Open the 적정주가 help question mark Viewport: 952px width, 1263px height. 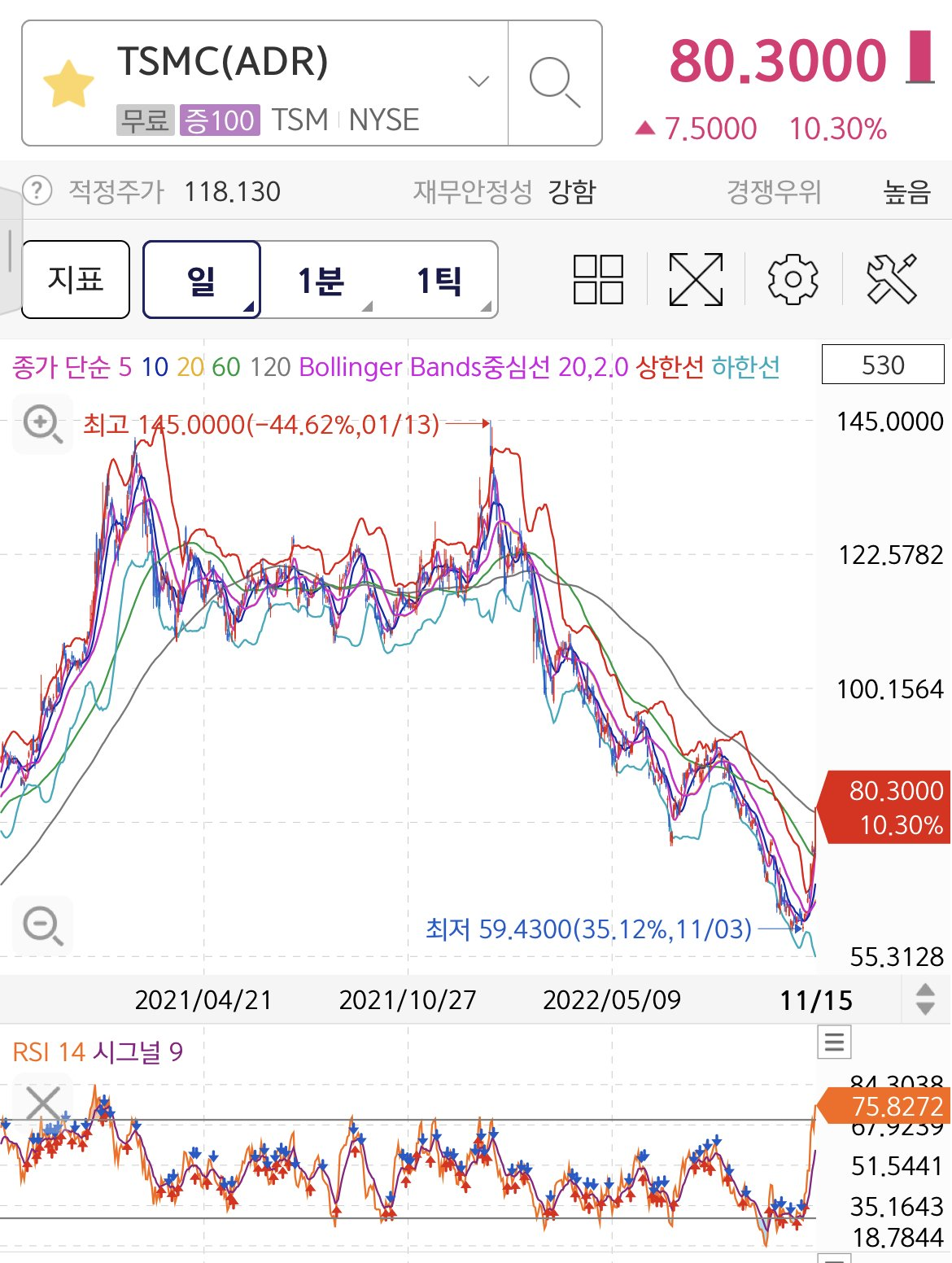pyautogui.click(x=37, y=191)
